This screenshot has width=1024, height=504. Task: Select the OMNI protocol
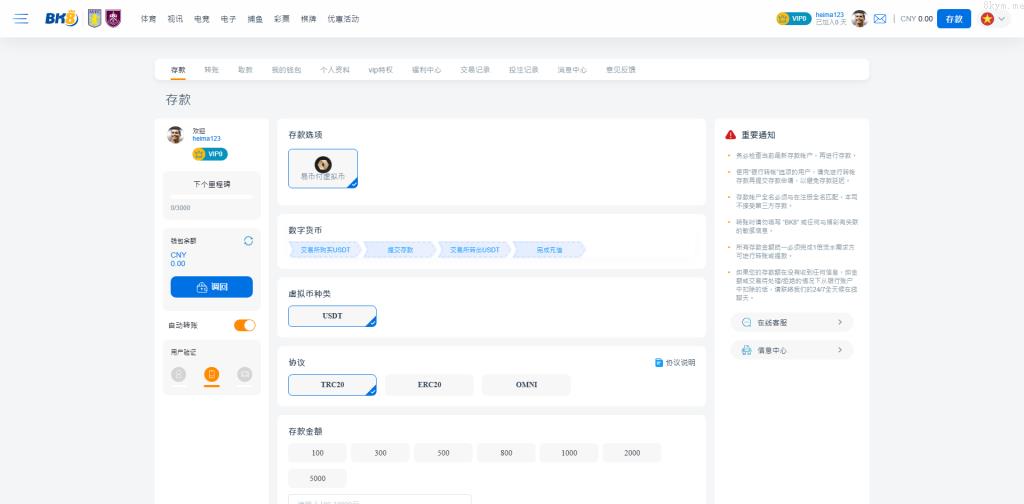pyautogui.click(x=526, y=384)
